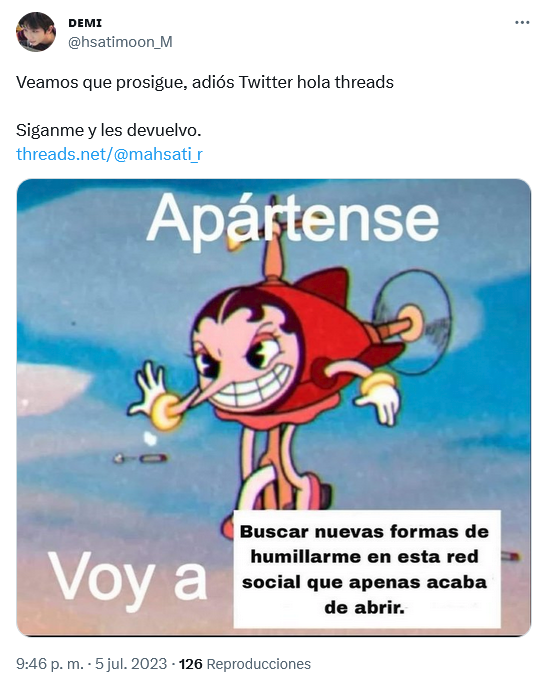Select the 5 jul. 2023 date
The height and width of the screenshot is (684, 548).
[x=131, y=663]
